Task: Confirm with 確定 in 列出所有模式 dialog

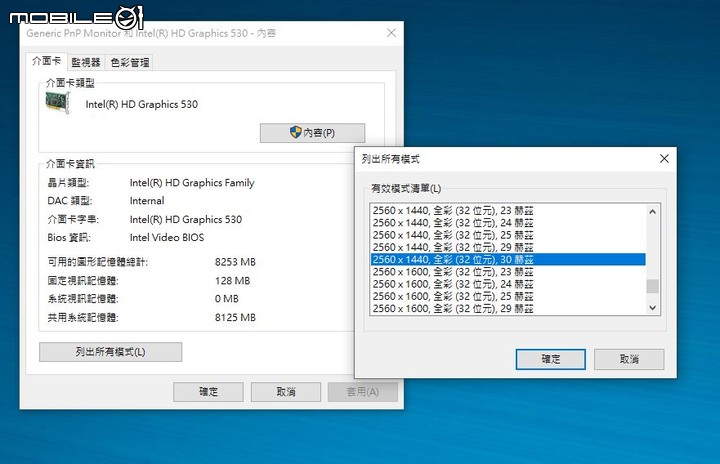Action: 551,359
